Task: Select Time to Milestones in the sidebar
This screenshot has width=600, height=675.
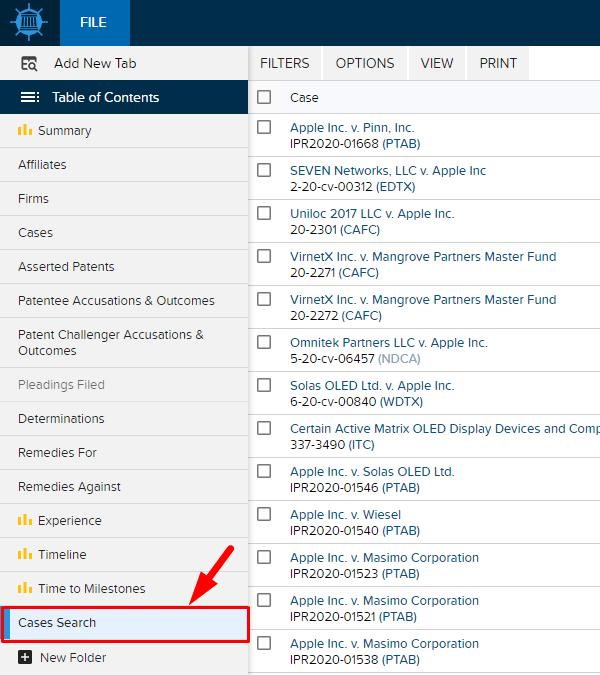Action: [124, 588]
